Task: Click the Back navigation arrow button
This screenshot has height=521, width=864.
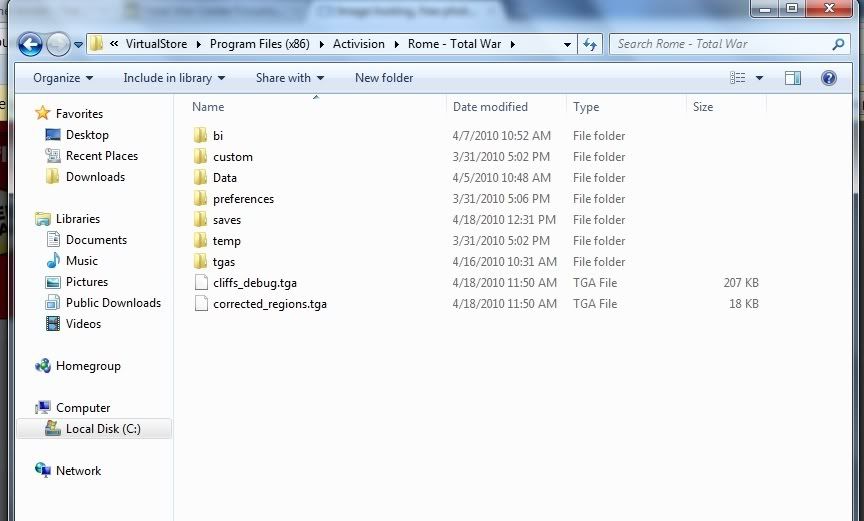Action: [30, 44]
